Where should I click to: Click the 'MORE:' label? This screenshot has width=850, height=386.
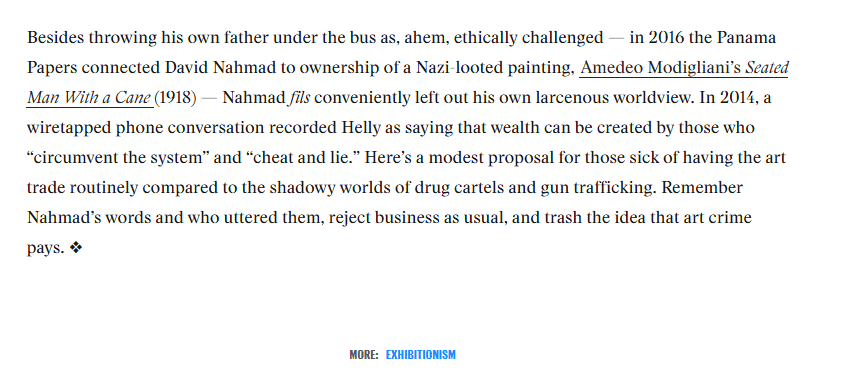point(364,355)
